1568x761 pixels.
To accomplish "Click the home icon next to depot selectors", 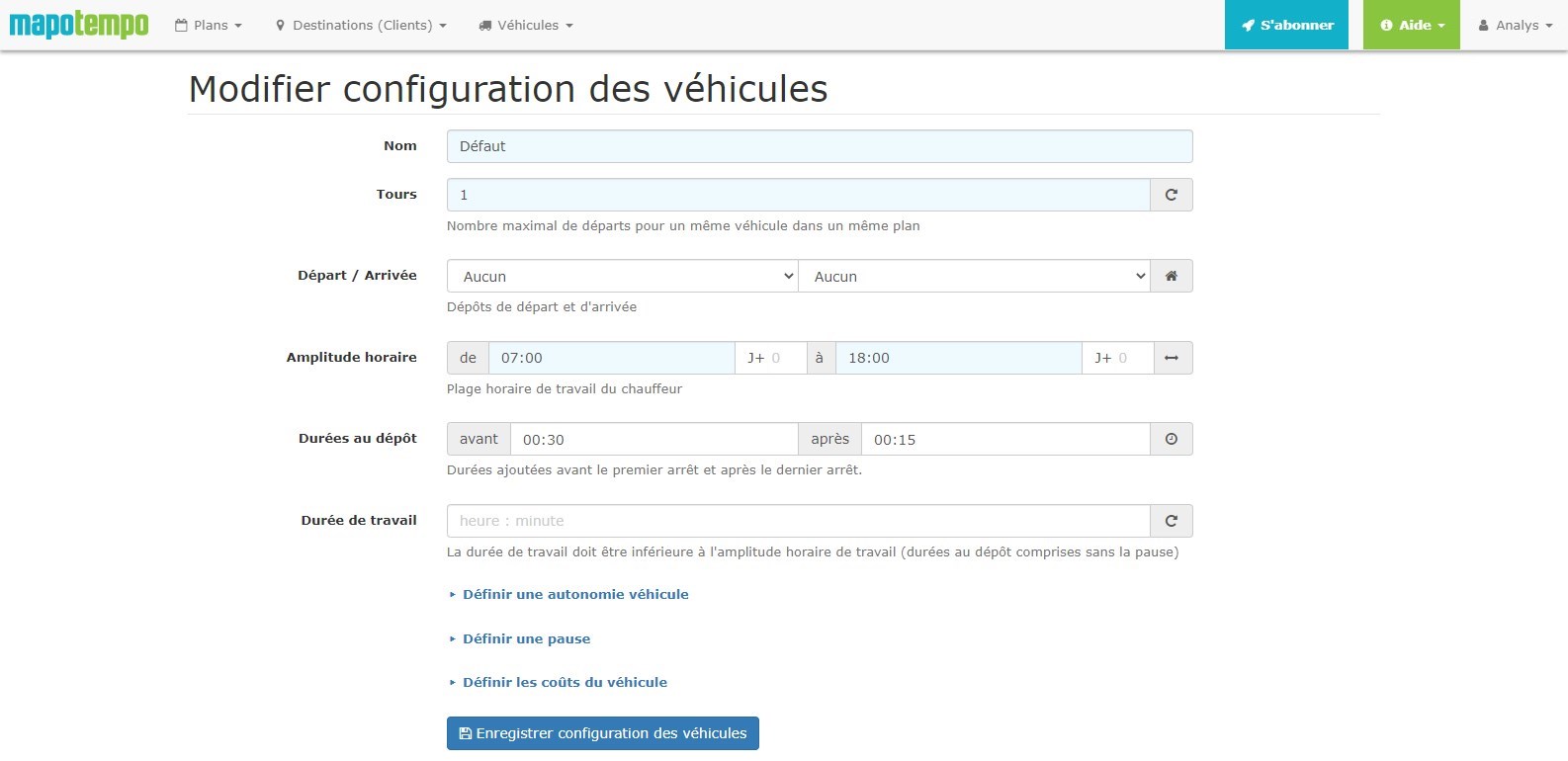I will [x=1171, y=277].
